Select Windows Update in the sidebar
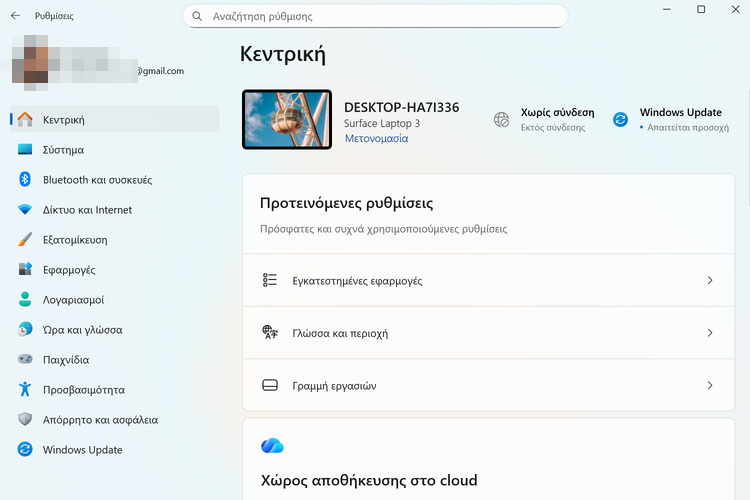The width and height of the screenshot is (750, 500). pos(82,450)
